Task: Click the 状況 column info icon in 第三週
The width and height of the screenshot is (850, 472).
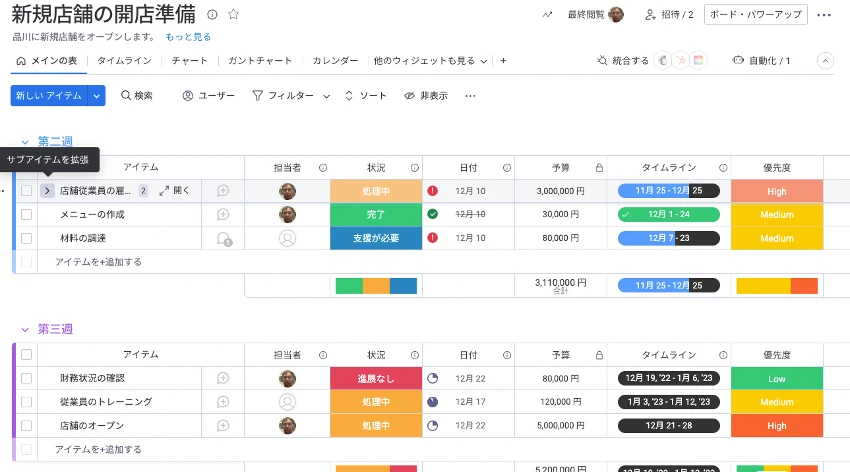Action: (415, 355)
